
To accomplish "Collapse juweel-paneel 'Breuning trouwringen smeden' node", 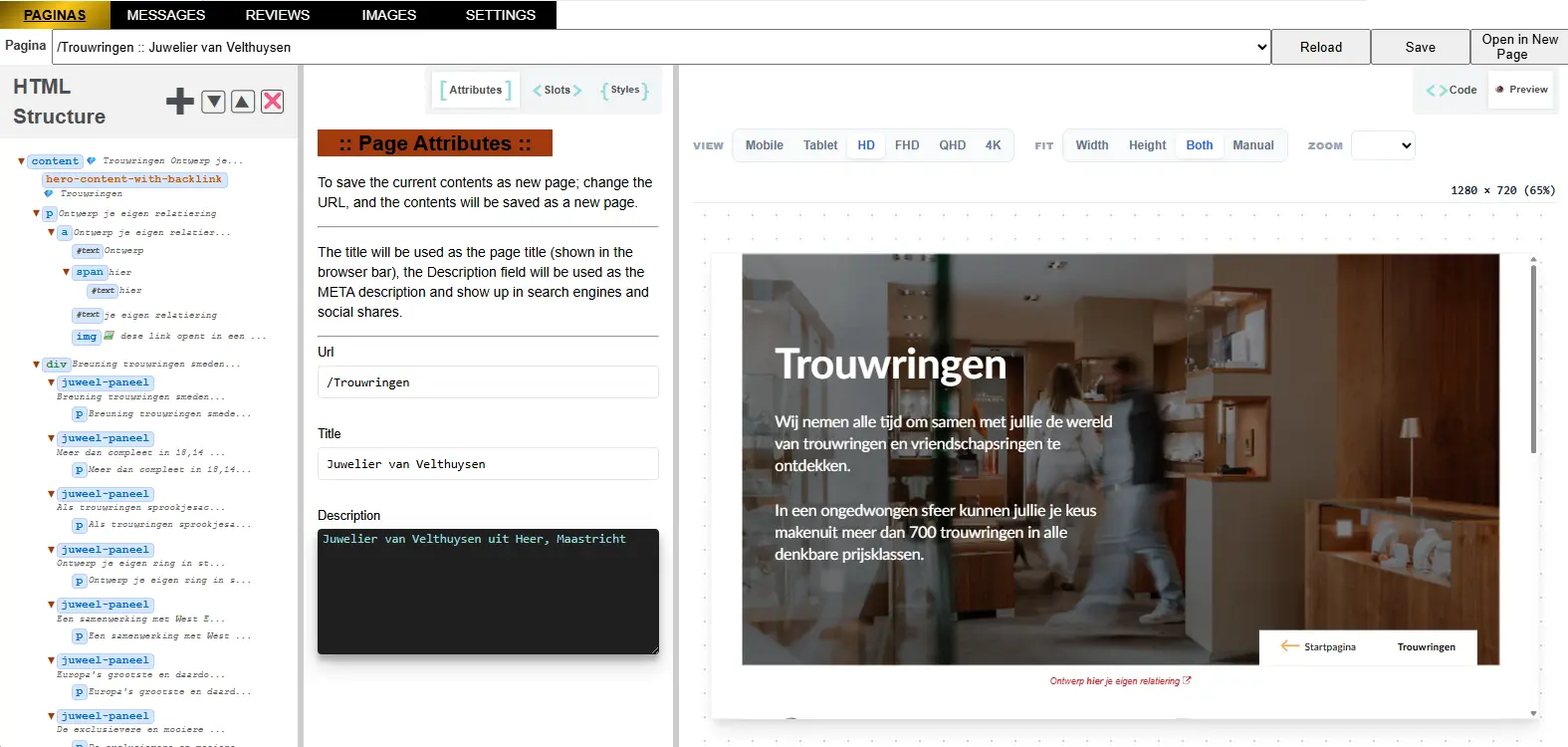I will pyautogui.click(x=51, y=382).
